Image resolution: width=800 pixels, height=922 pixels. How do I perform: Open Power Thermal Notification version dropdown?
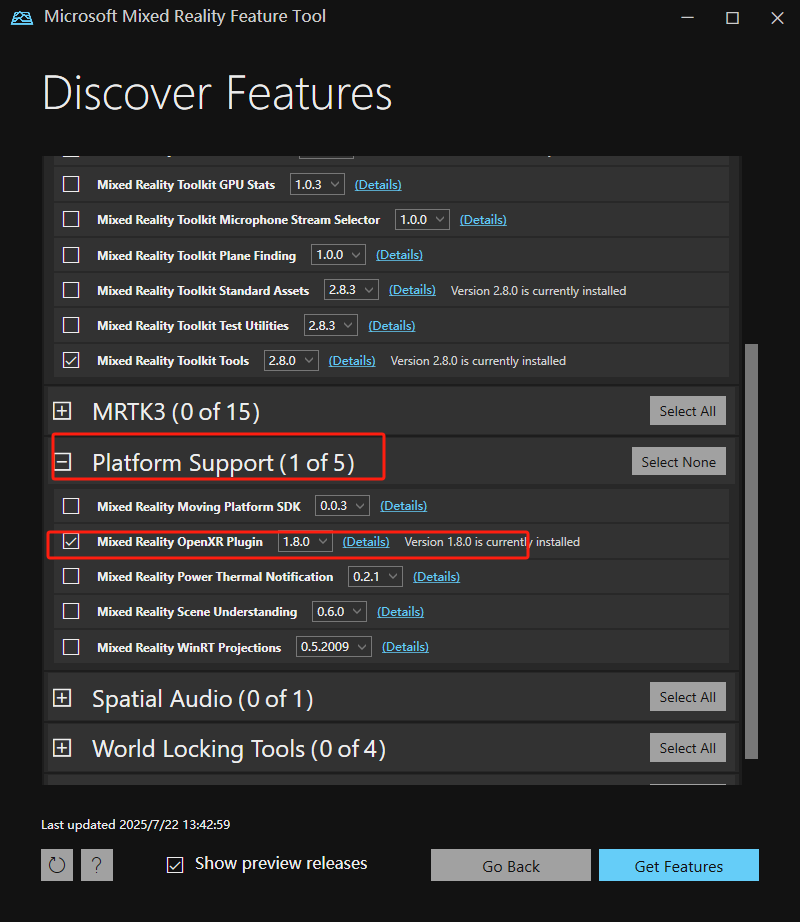376,576
